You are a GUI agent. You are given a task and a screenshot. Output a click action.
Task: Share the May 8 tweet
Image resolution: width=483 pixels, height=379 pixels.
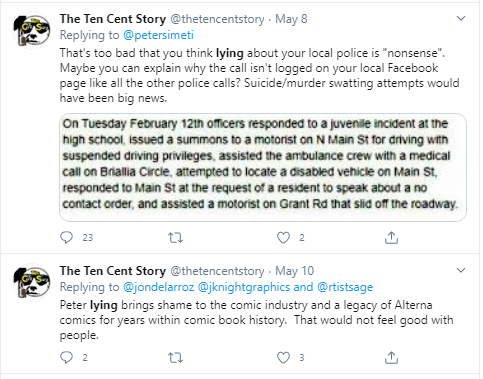391,238
